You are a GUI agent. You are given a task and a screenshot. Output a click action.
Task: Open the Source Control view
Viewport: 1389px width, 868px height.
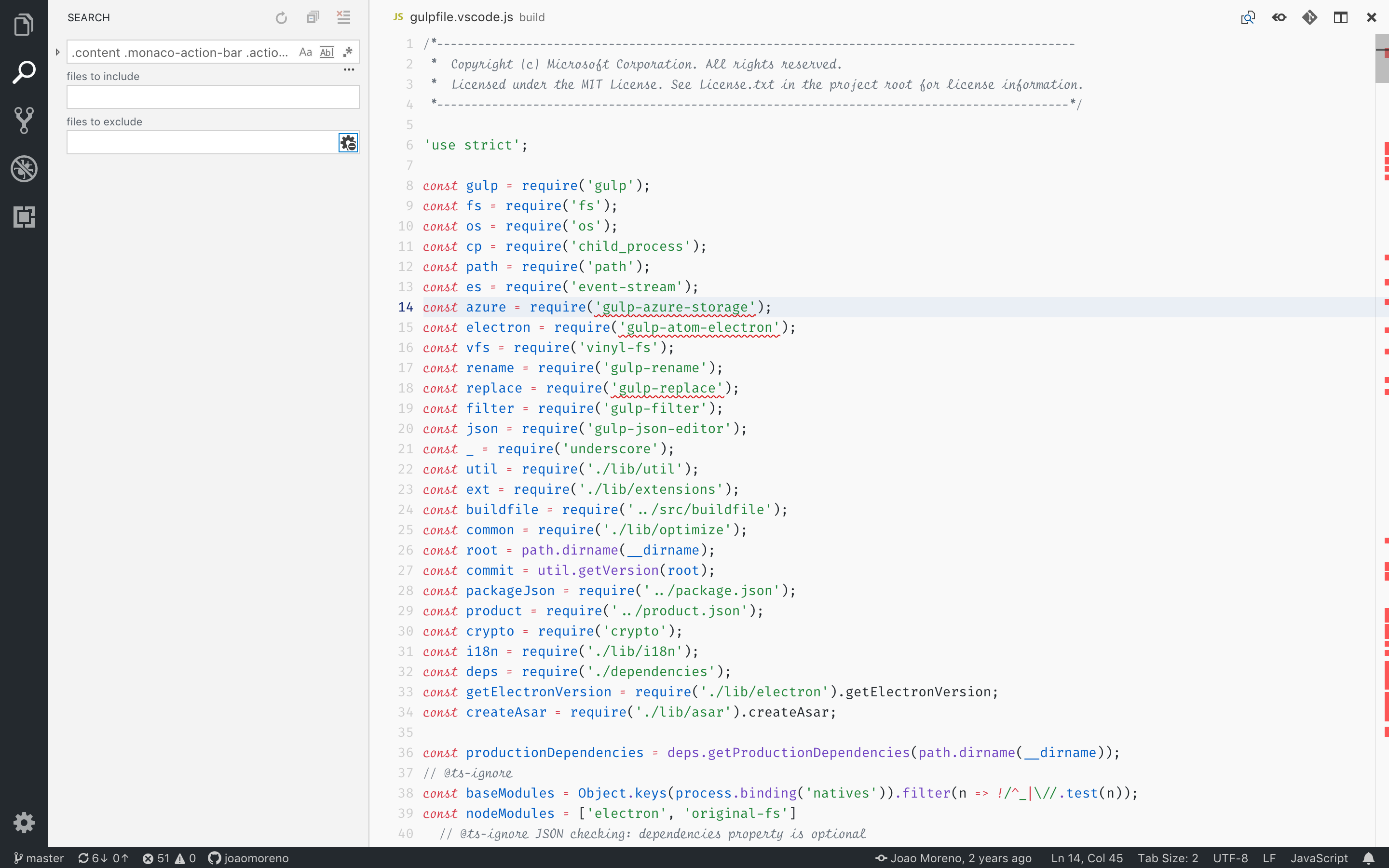(x=24, y=121)
